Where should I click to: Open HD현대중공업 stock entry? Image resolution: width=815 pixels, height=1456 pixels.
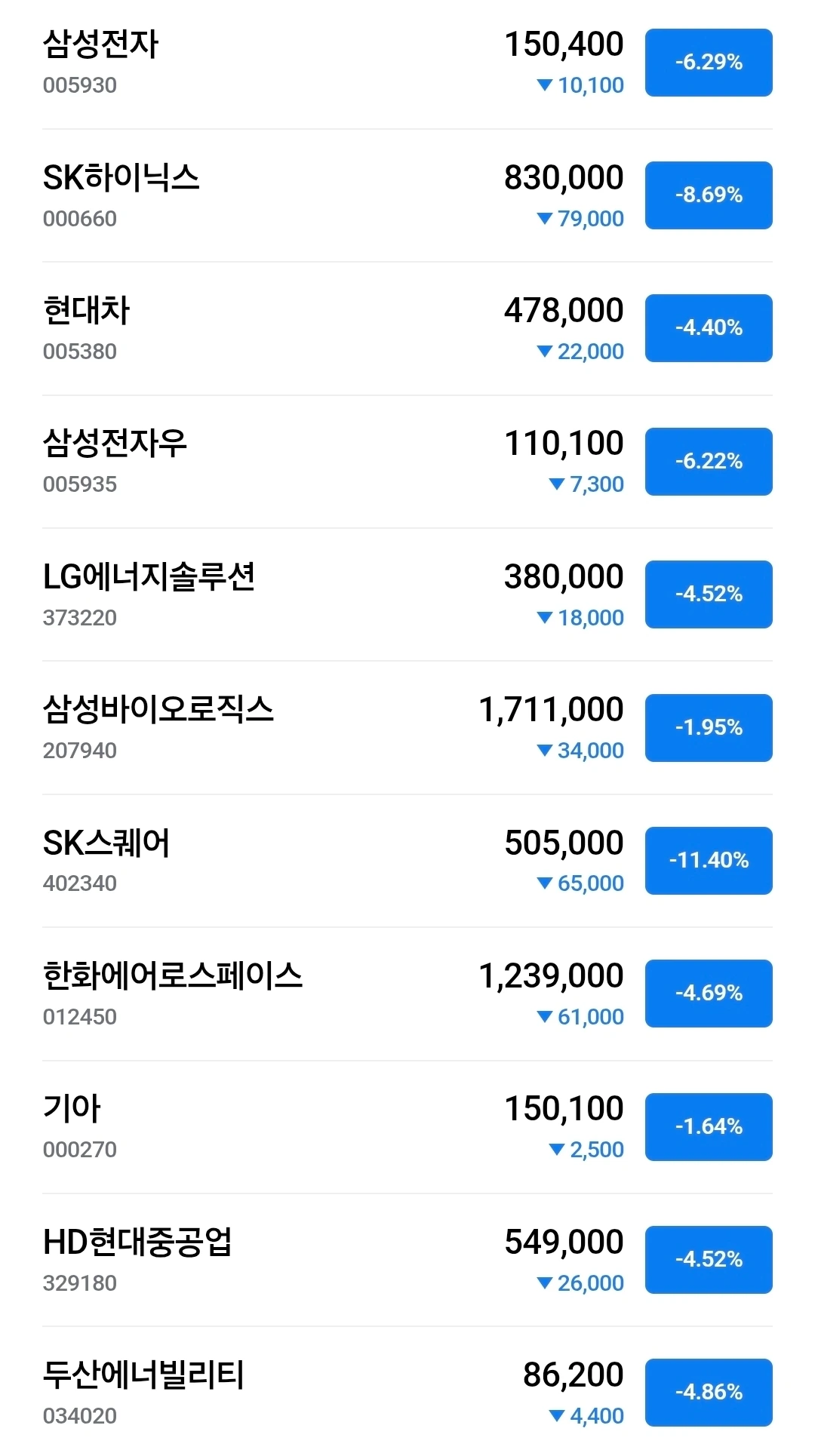tap(137, 1243)
